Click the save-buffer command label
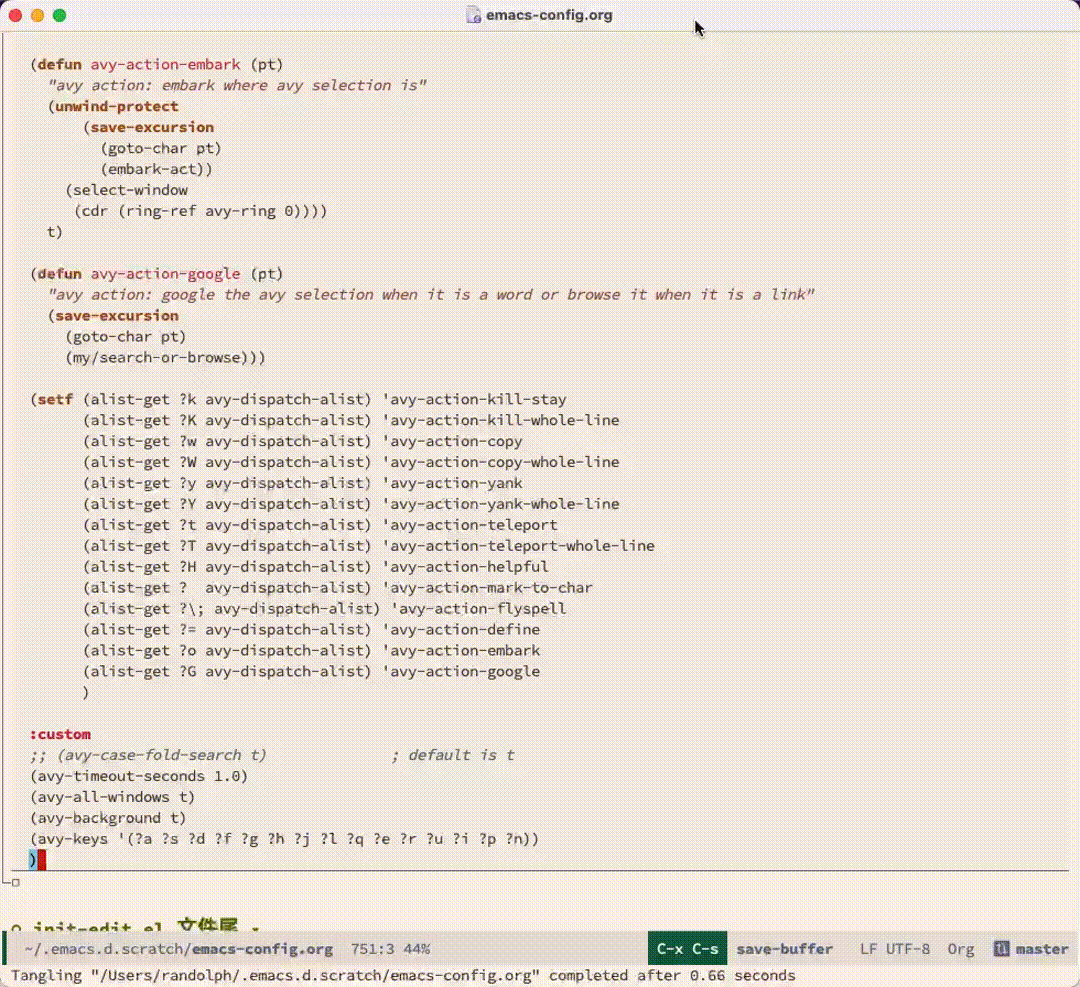The height and width of the screenshot is (987, 1080). [785, 949]
